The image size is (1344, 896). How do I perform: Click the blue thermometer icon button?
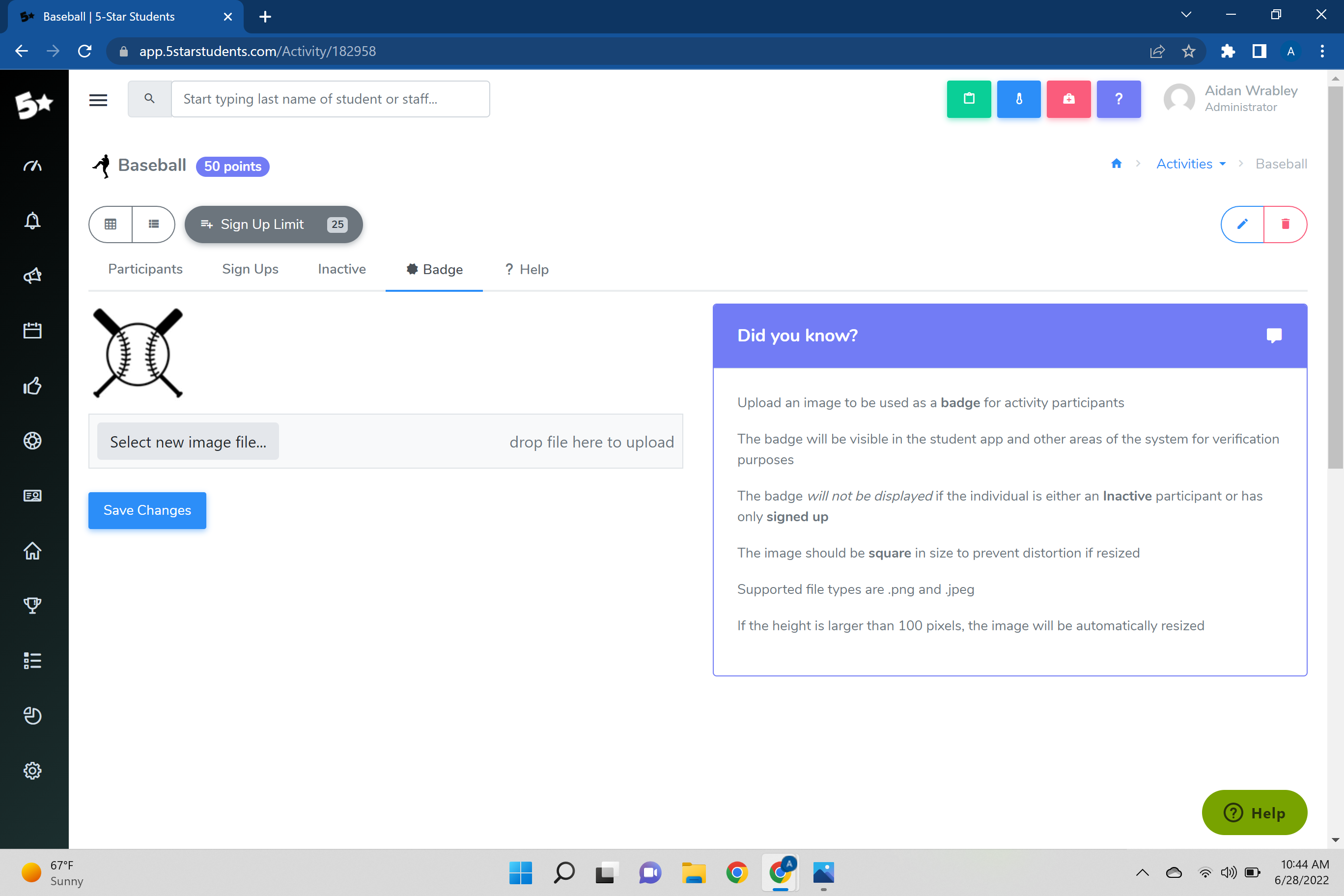click(x=1018, y=99)
